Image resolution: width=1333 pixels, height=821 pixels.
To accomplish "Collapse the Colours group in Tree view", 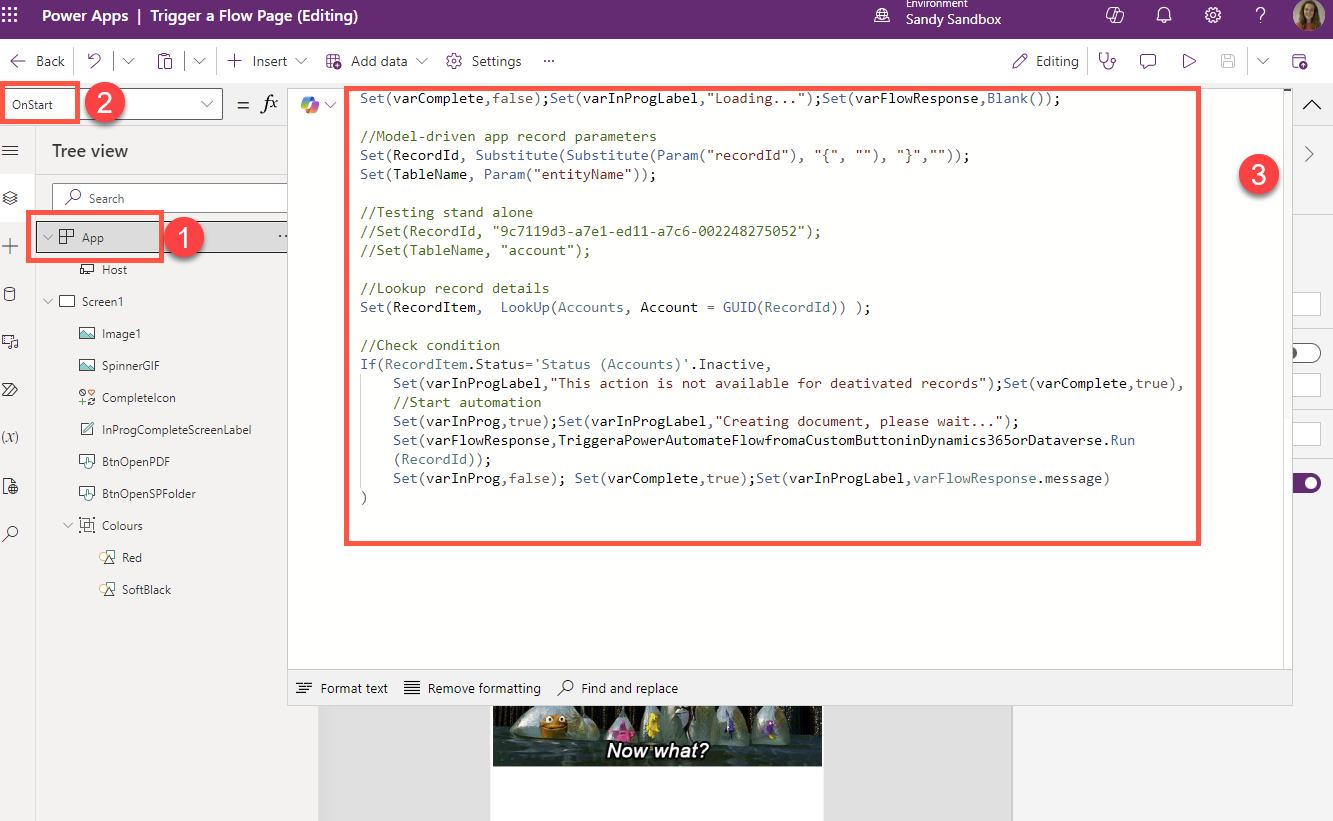I will click(x=67, y=525).
